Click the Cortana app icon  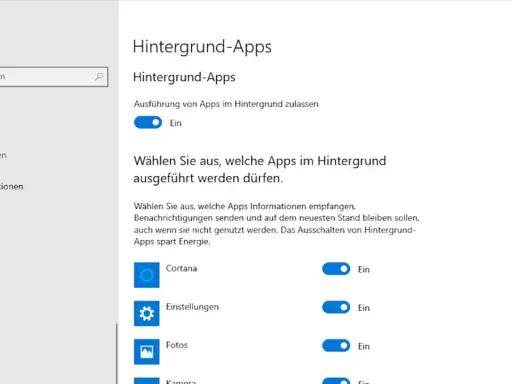click(147, 275)
